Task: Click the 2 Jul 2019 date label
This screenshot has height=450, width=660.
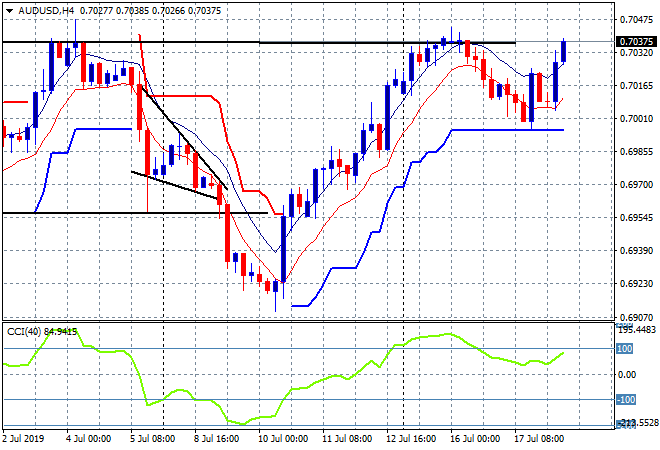Action: (x=23, y=439)
